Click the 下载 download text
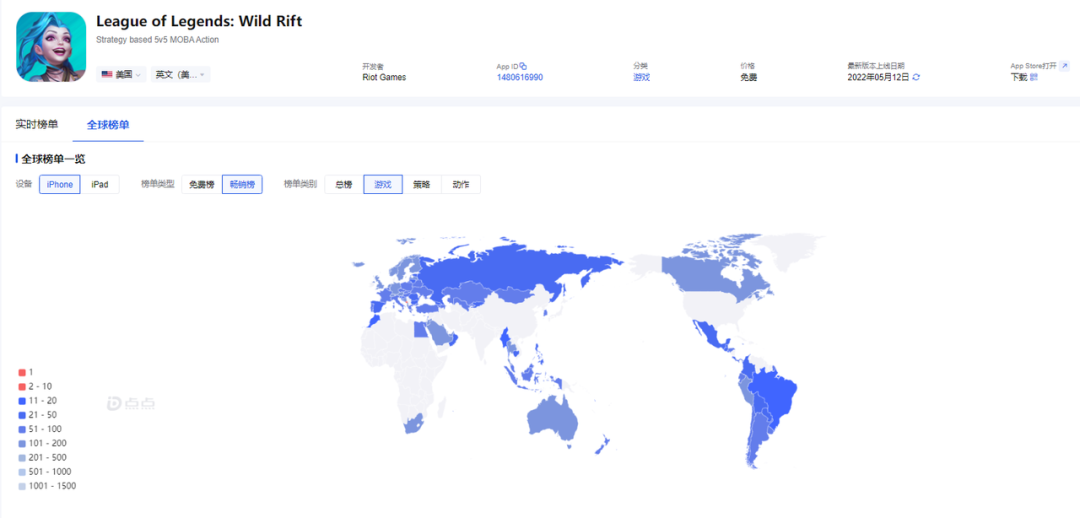This screenshot has height=518, width=1080. (x=1019, y=77)
